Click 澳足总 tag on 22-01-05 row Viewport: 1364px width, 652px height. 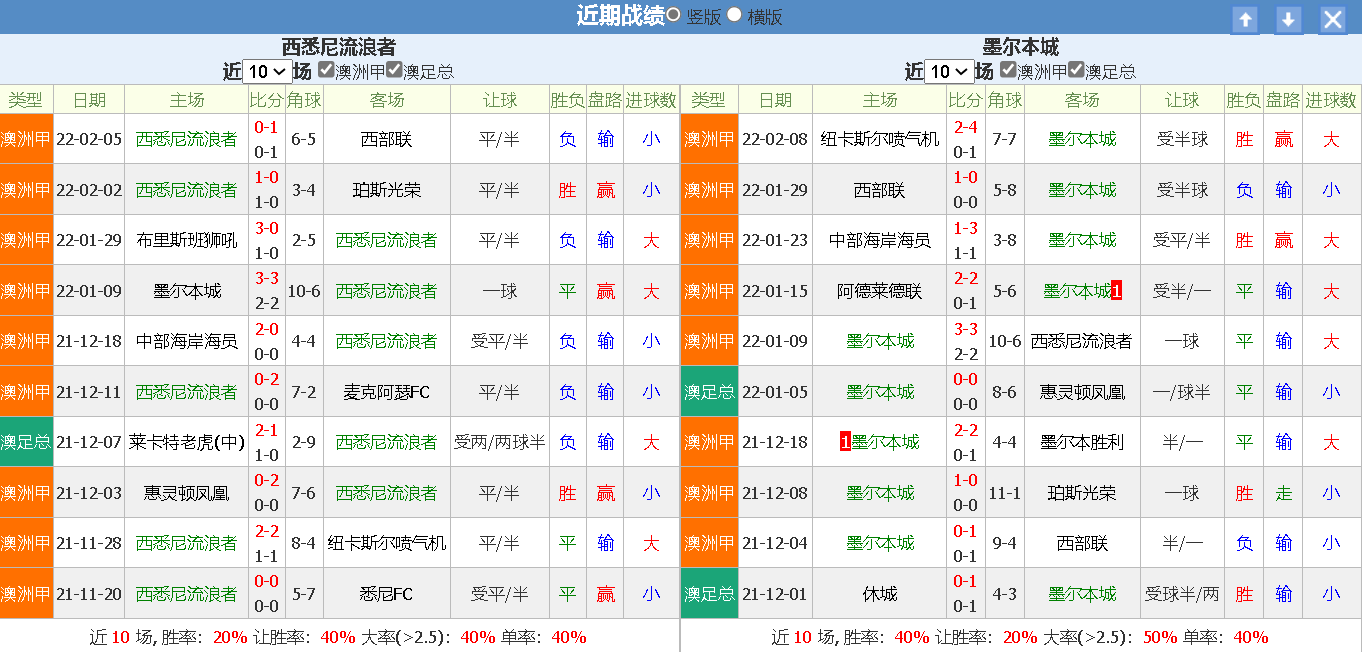[709, 392]
